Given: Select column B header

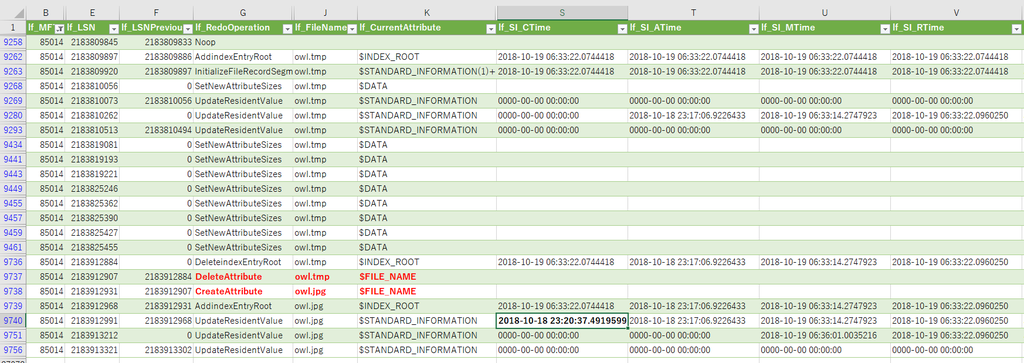Looking at the screenshot, I should [46, 12].
